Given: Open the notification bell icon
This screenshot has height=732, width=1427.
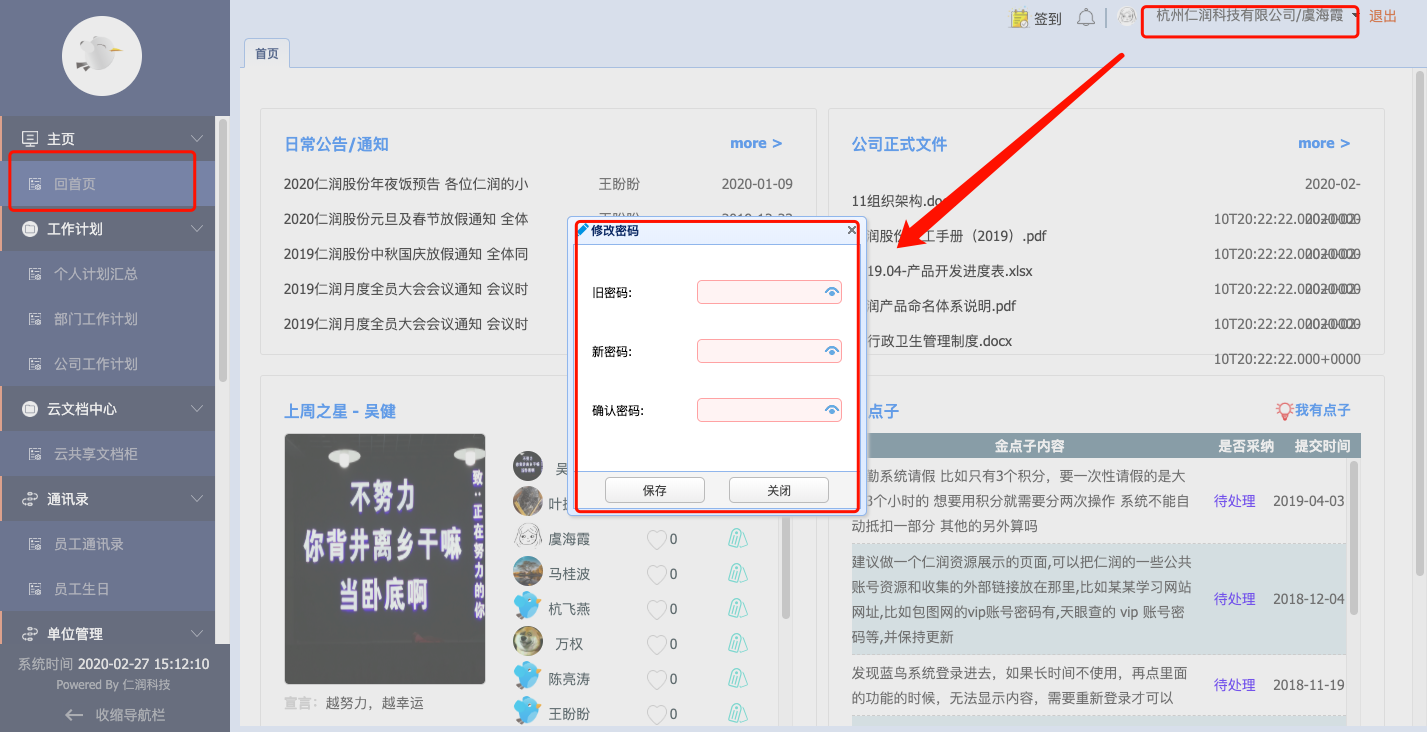Looking at the screenshot, I should (x=1085, y=17).
